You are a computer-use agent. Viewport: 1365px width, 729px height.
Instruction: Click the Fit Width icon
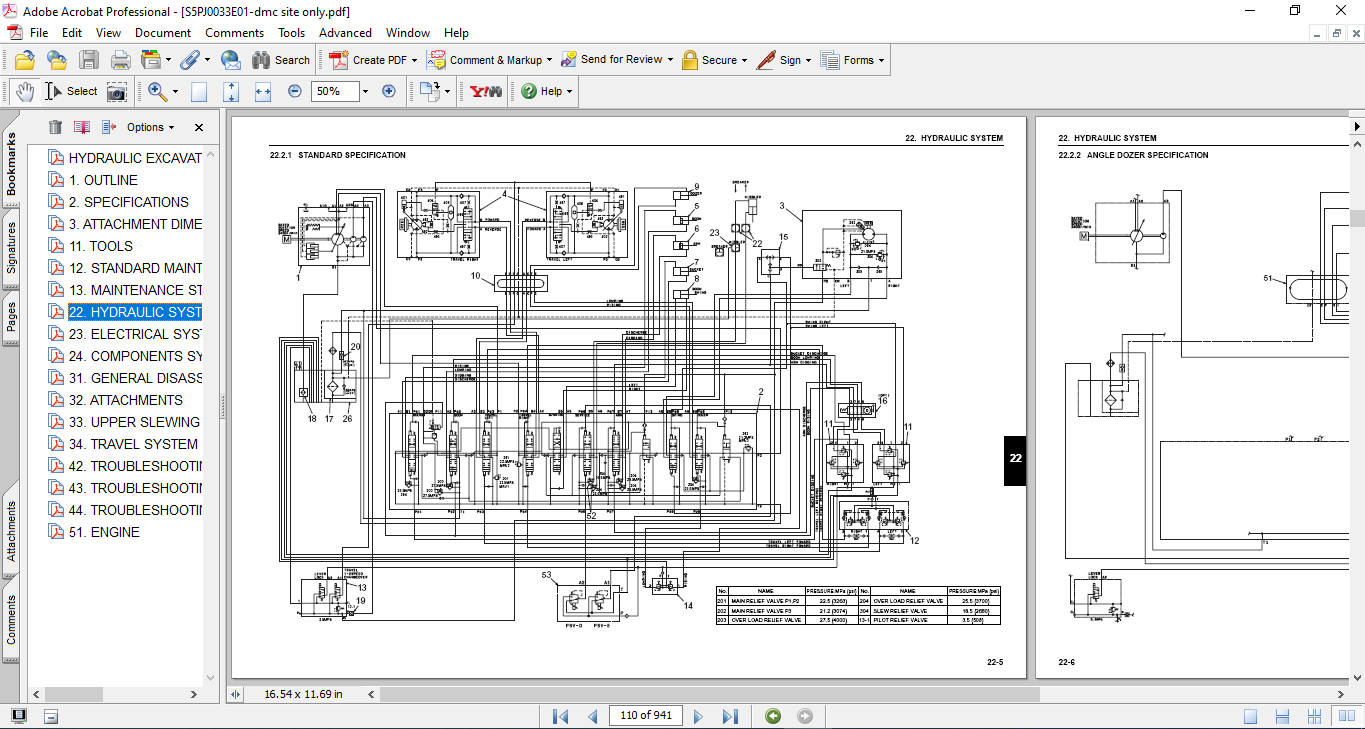[263, 91]
